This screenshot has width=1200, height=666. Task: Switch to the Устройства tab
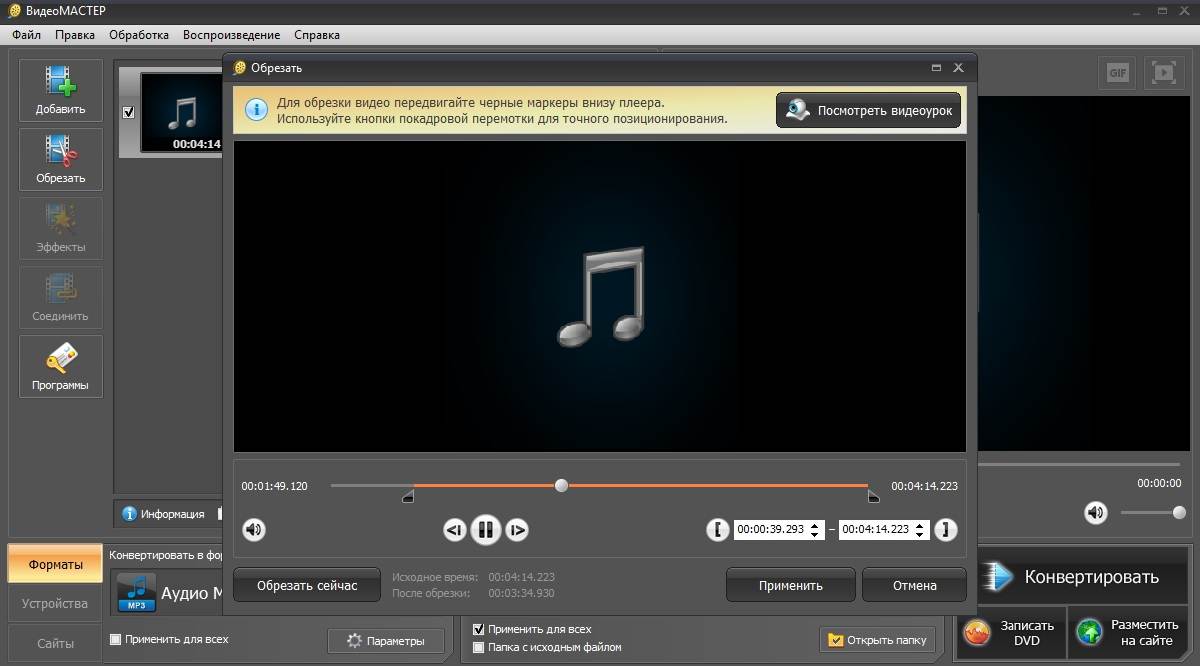[55, 604]
